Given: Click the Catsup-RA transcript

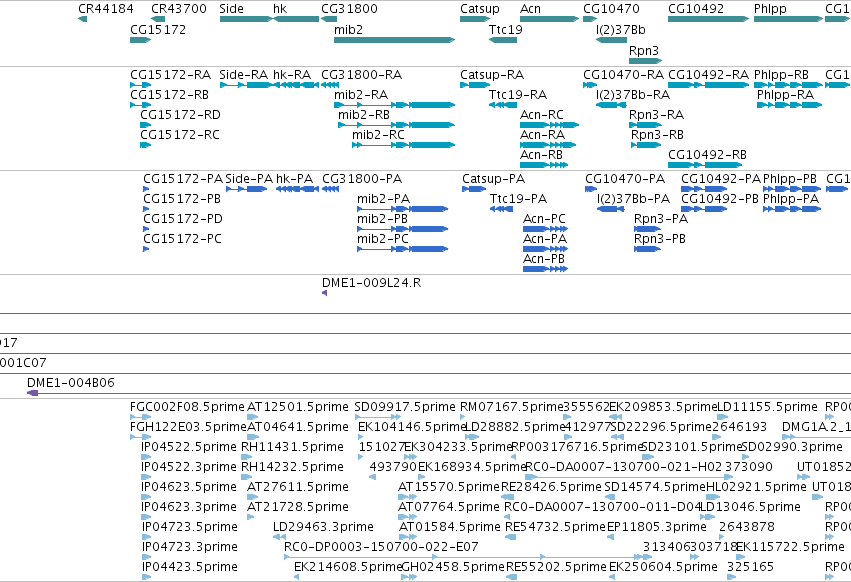Looking at the screenshot, I should click(475, 85).
